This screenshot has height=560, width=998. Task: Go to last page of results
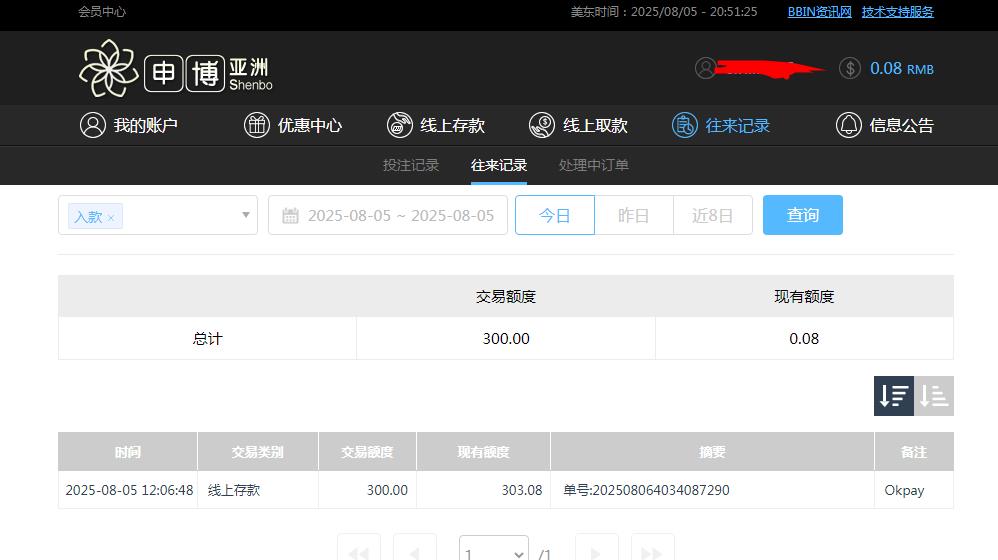tap(652, 551)
